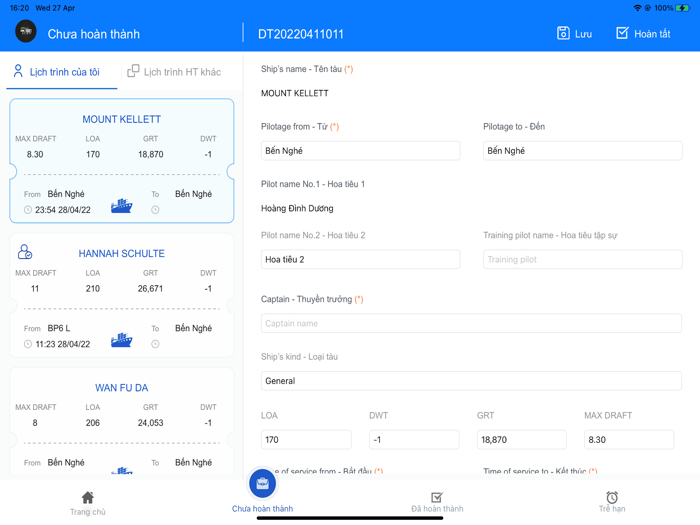Click the battery indicator in status bar
The height and width of the screenshot is (525, 700).
(x=683, y=8)
